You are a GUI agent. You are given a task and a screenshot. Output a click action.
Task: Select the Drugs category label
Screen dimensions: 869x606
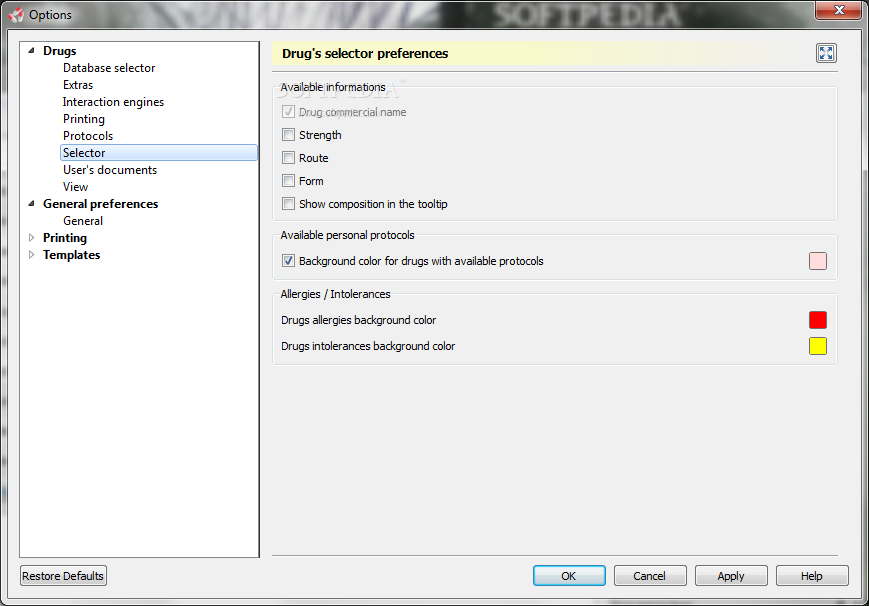[60, 51]
